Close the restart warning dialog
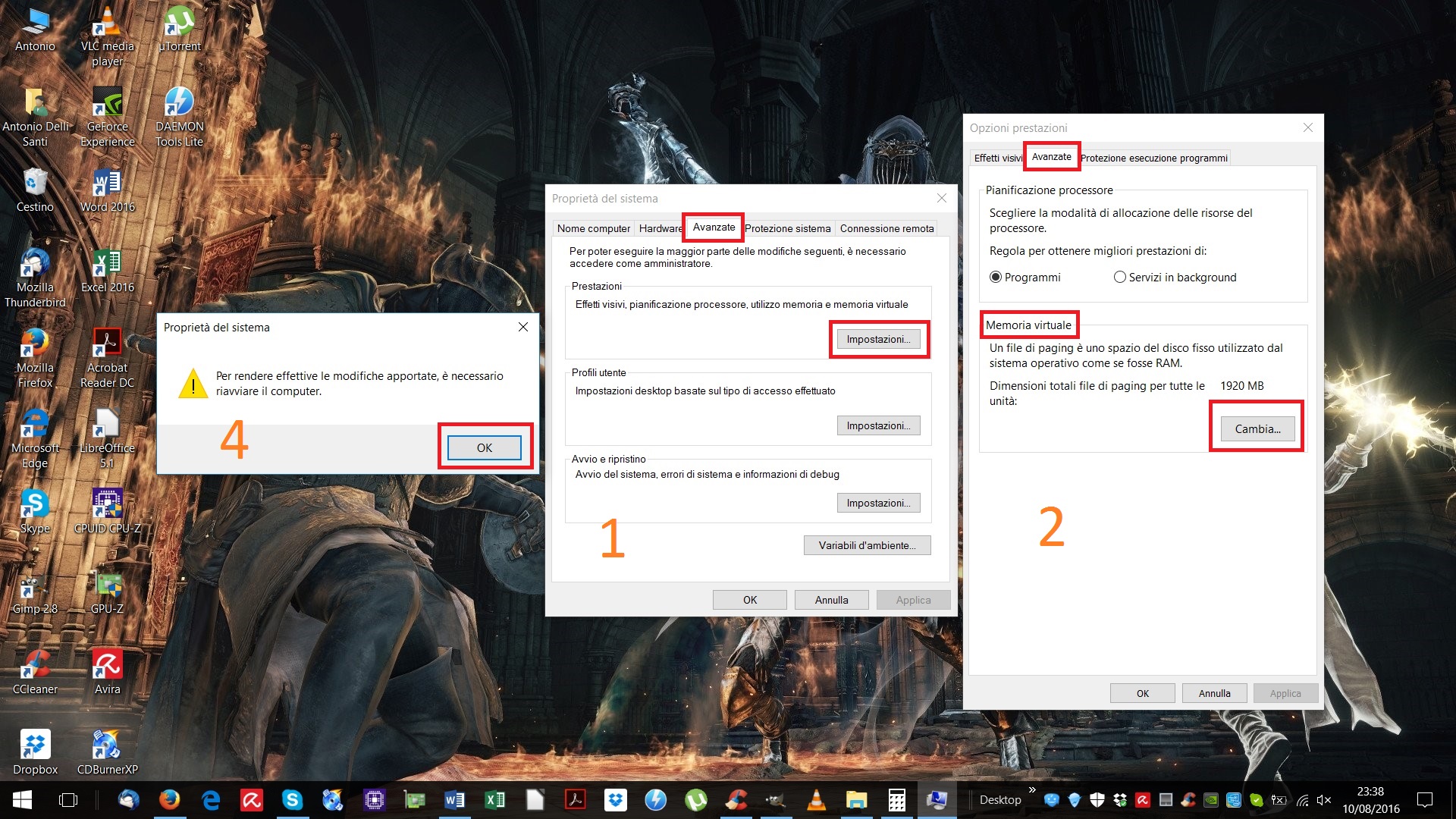This screenshot has height=819, width=1456. pyautogui.click(x=523, y=327)
